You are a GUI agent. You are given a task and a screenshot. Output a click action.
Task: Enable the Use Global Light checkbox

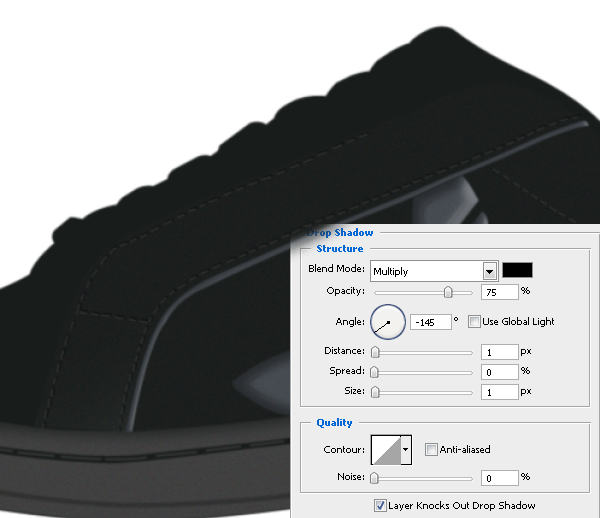(x=474, y=322)
